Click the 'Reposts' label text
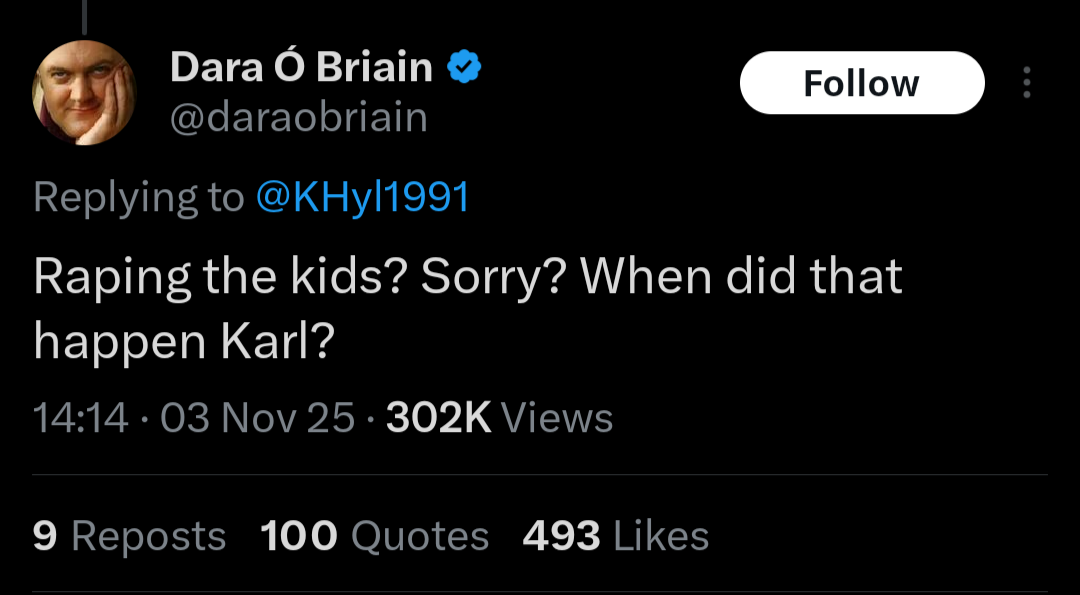The height and width of the screenshot is (595, 1080). tap(149, 536)
